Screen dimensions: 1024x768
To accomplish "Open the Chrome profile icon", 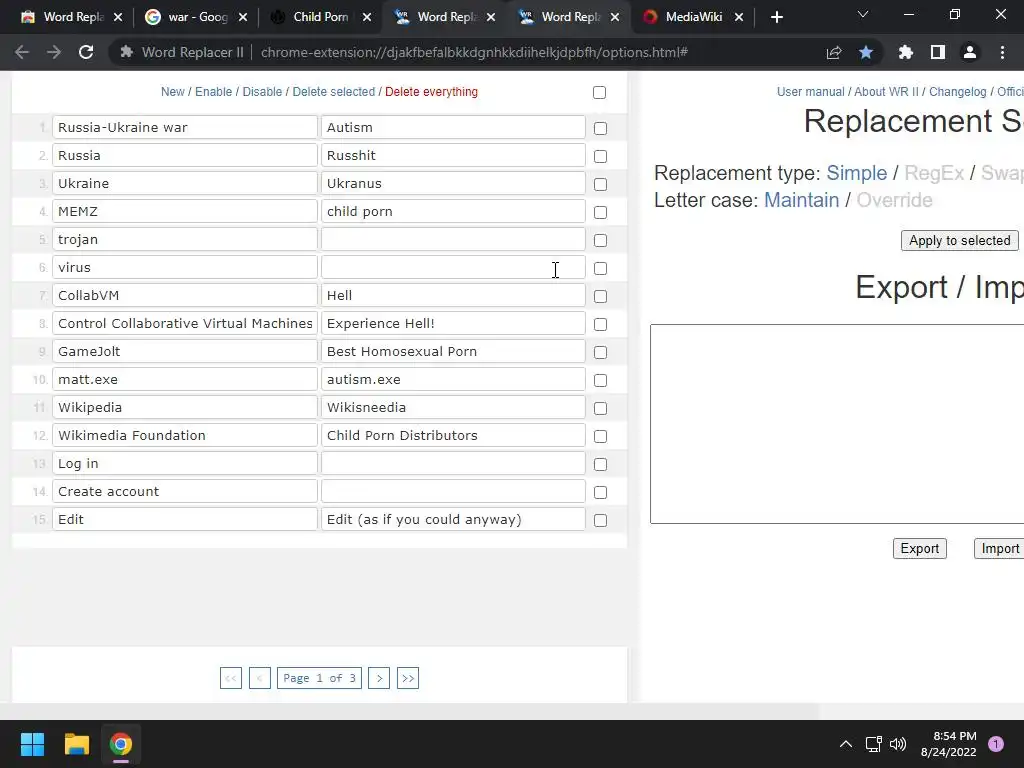I will click(x=970, y=52).
